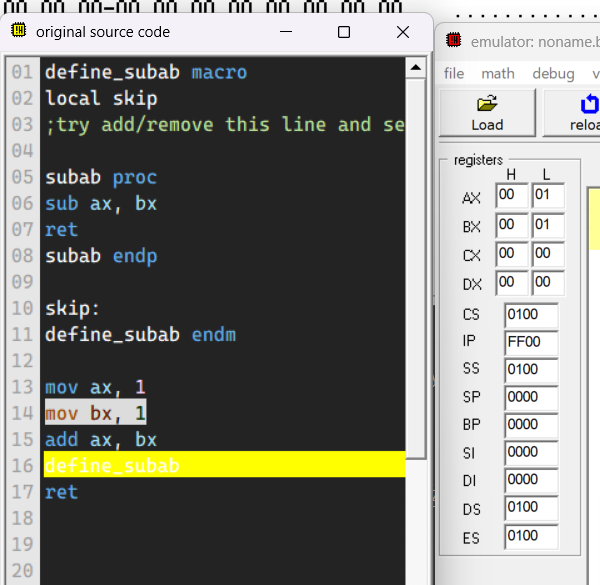
Task: Open the file menu in emulator
Action: pos(454,73)
